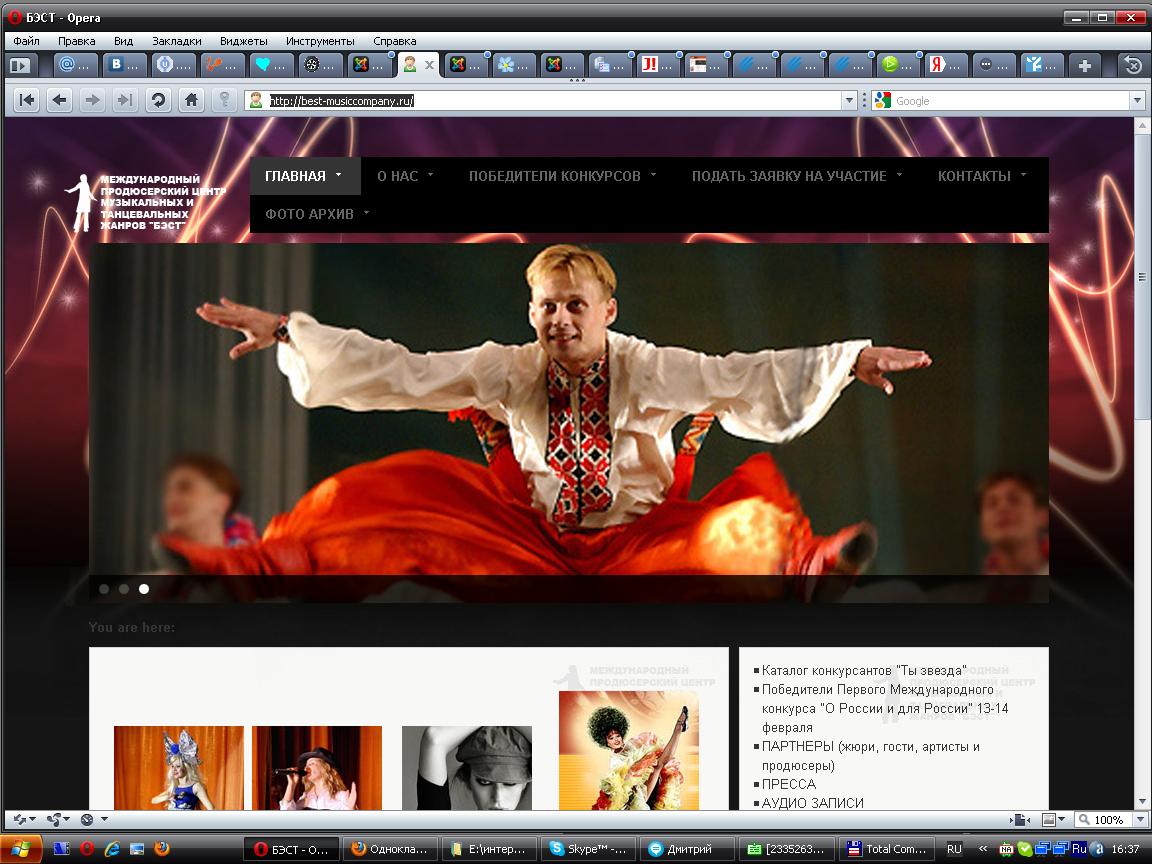Toggle the Opera side panel button
Viewport: 1152px width, 864px height.
(x=19, y=65)
